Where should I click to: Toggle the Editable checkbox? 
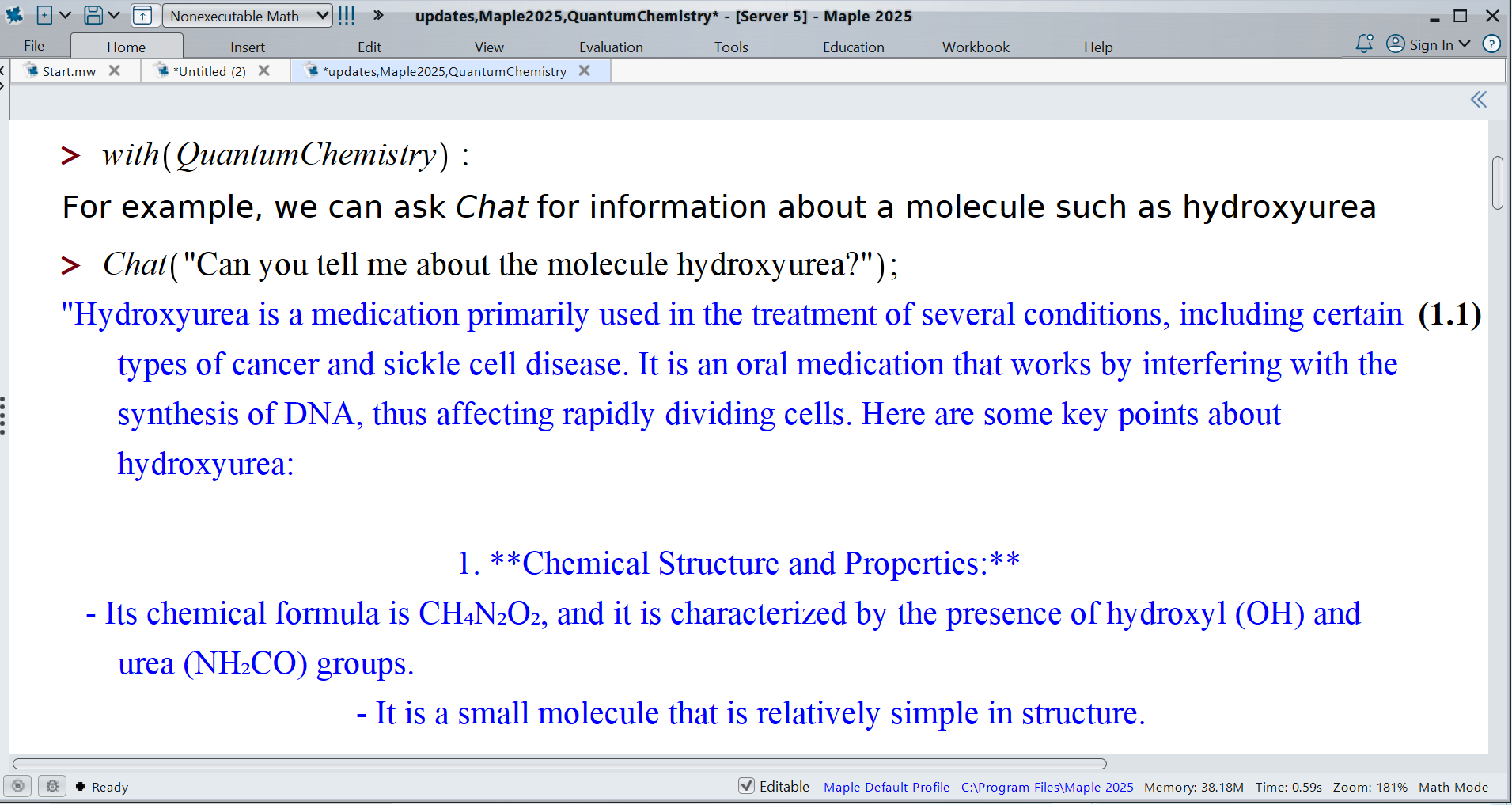point(746,786)
